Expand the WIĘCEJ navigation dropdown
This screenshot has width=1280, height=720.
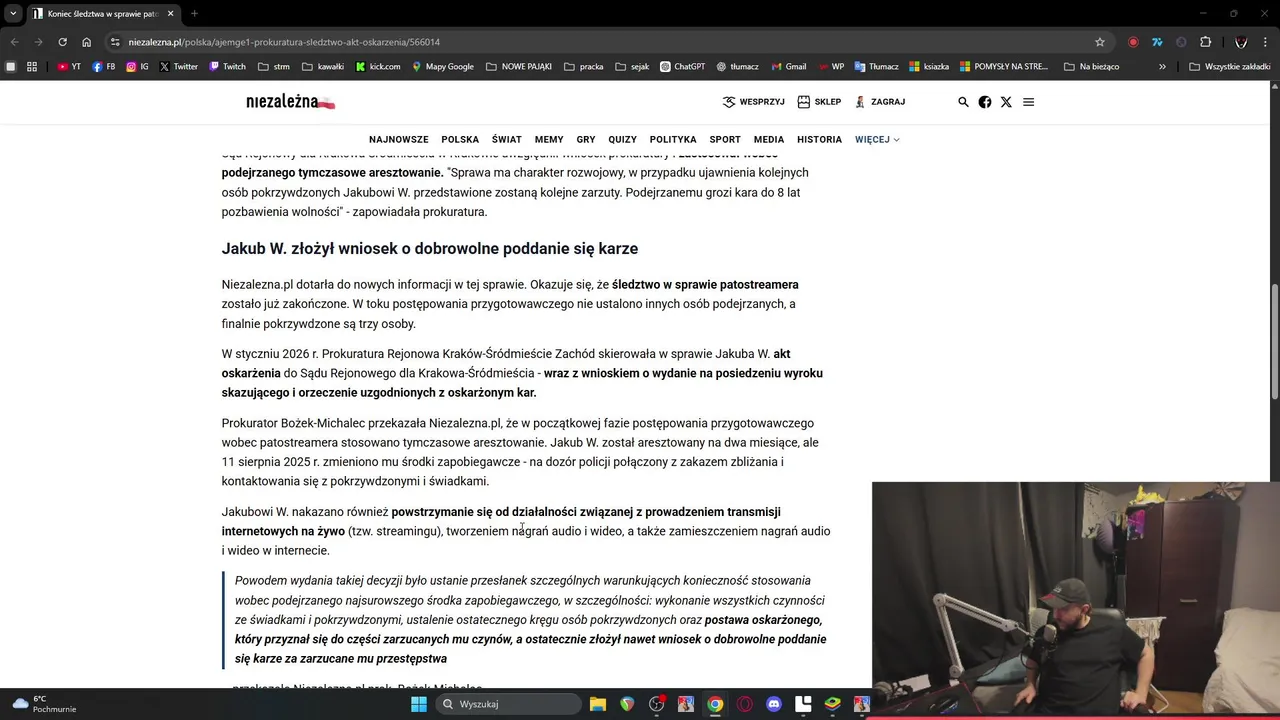coord(877,139)
